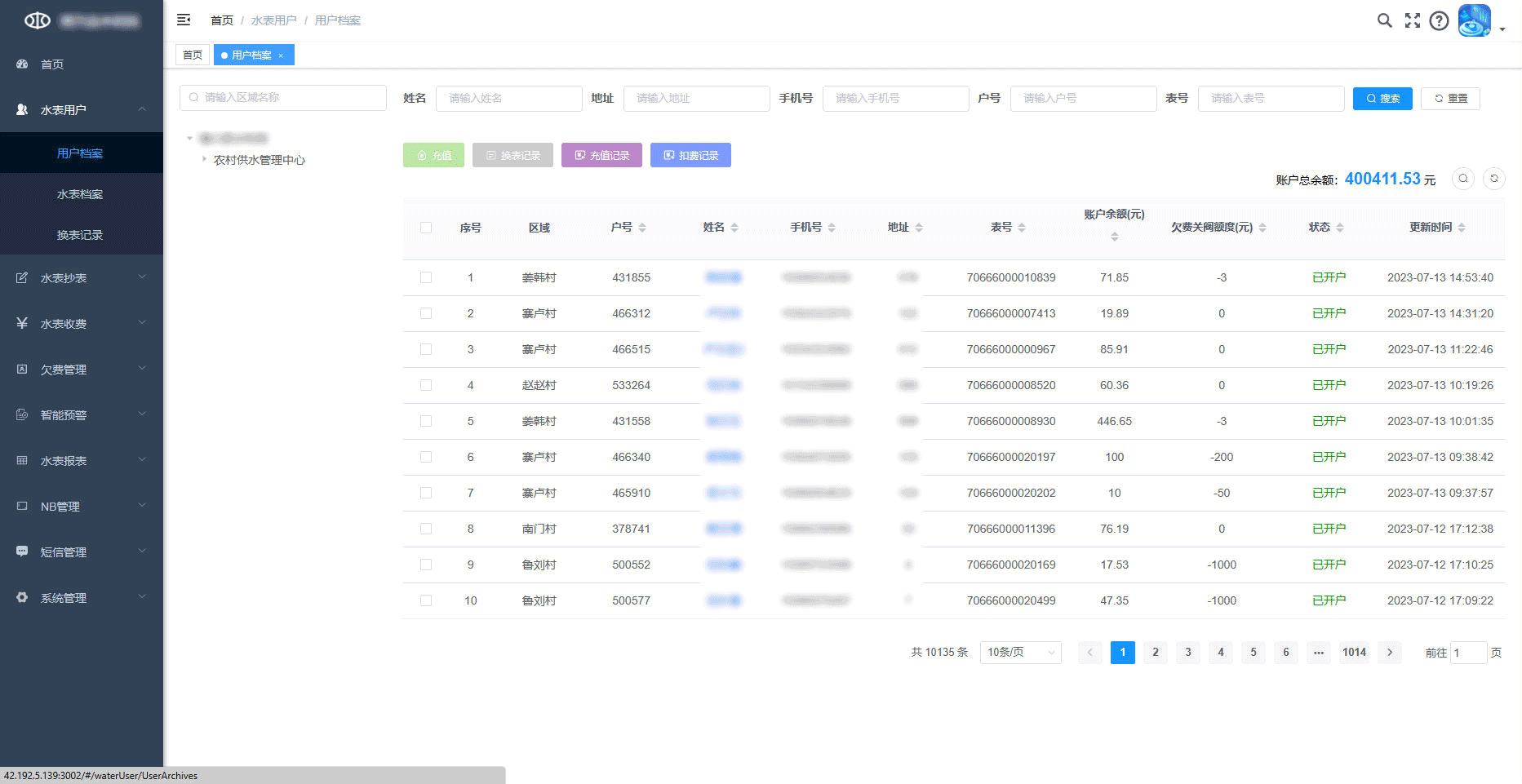Open the purple 充值记录 button
The width and height of the screenshot is (1522, 784).
point(601,155)
